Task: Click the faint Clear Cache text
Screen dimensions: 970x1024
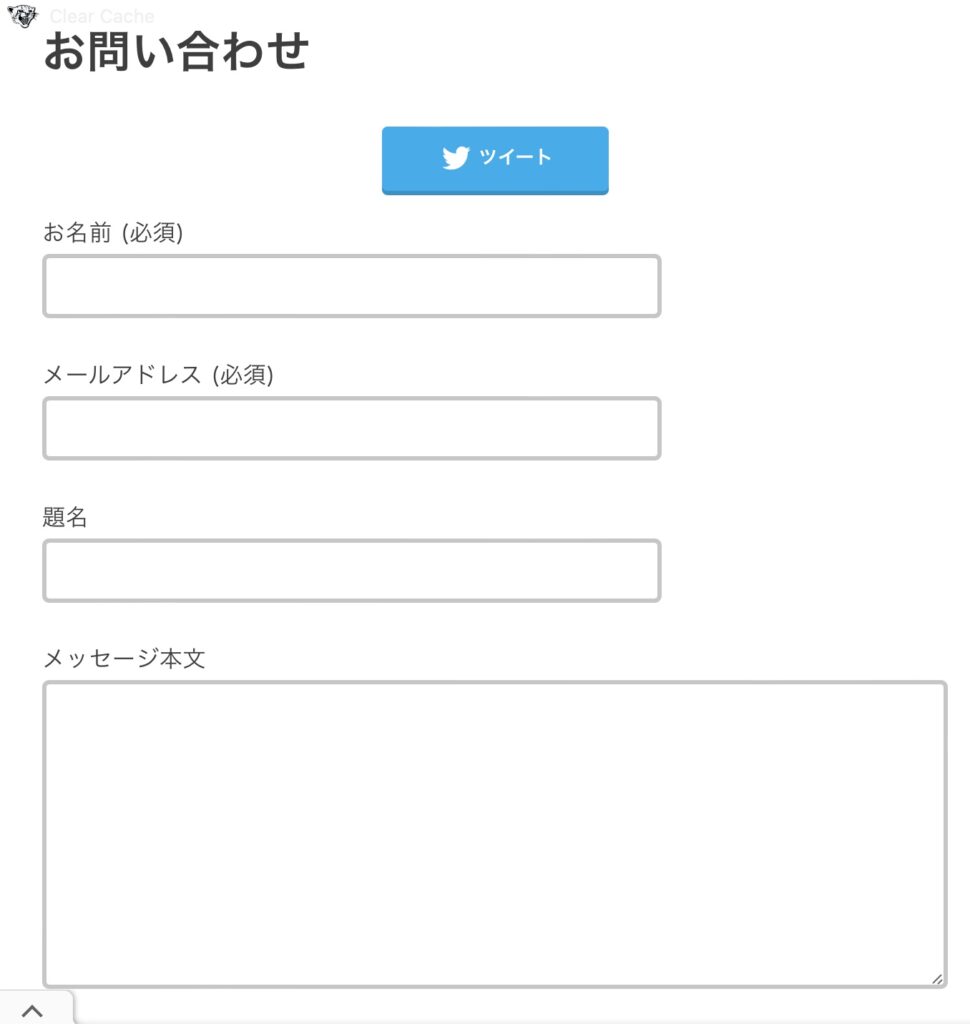Action: 102,16
